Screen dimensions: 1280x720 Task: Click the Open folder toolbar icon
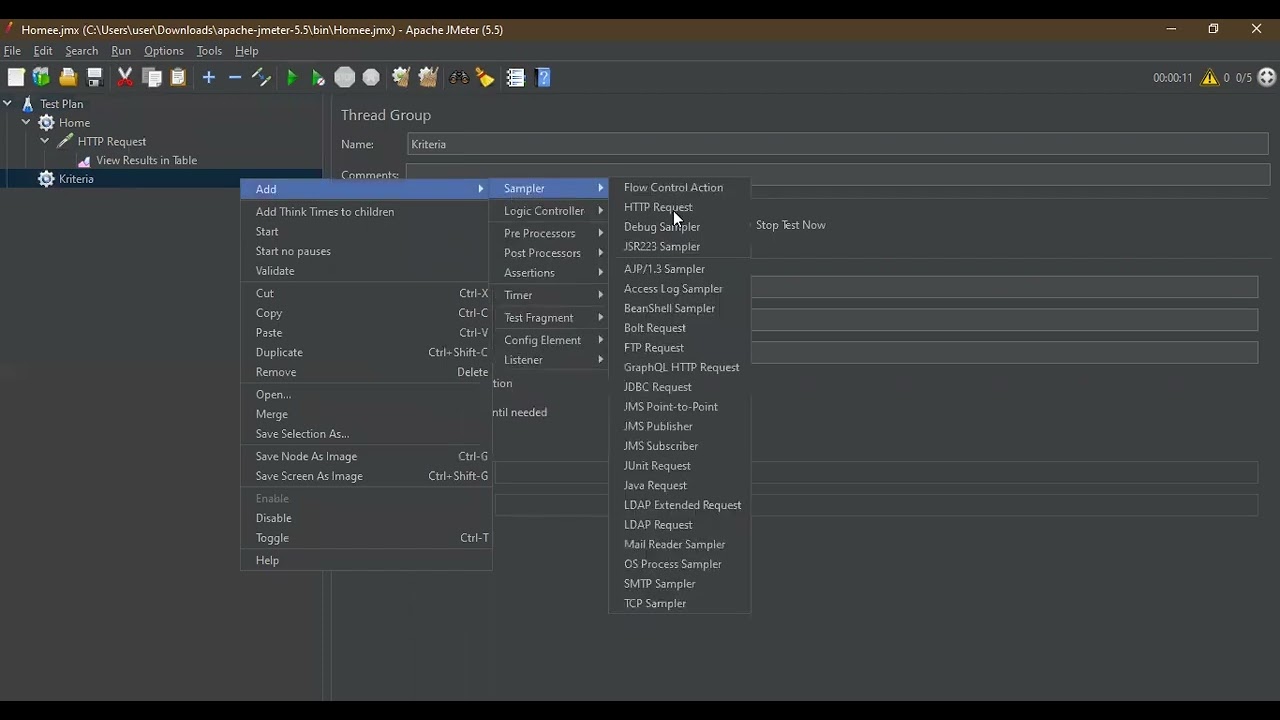click(68, 77)
